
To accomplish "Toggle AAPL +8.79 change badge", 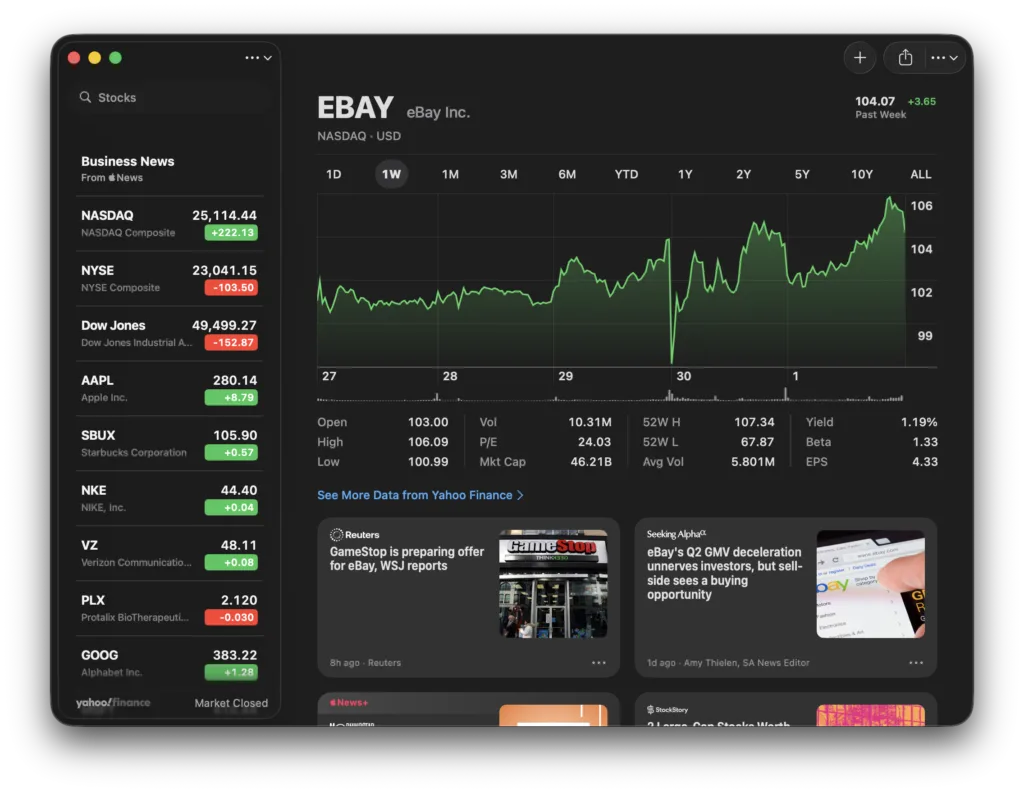I will (x=231, y=397).
